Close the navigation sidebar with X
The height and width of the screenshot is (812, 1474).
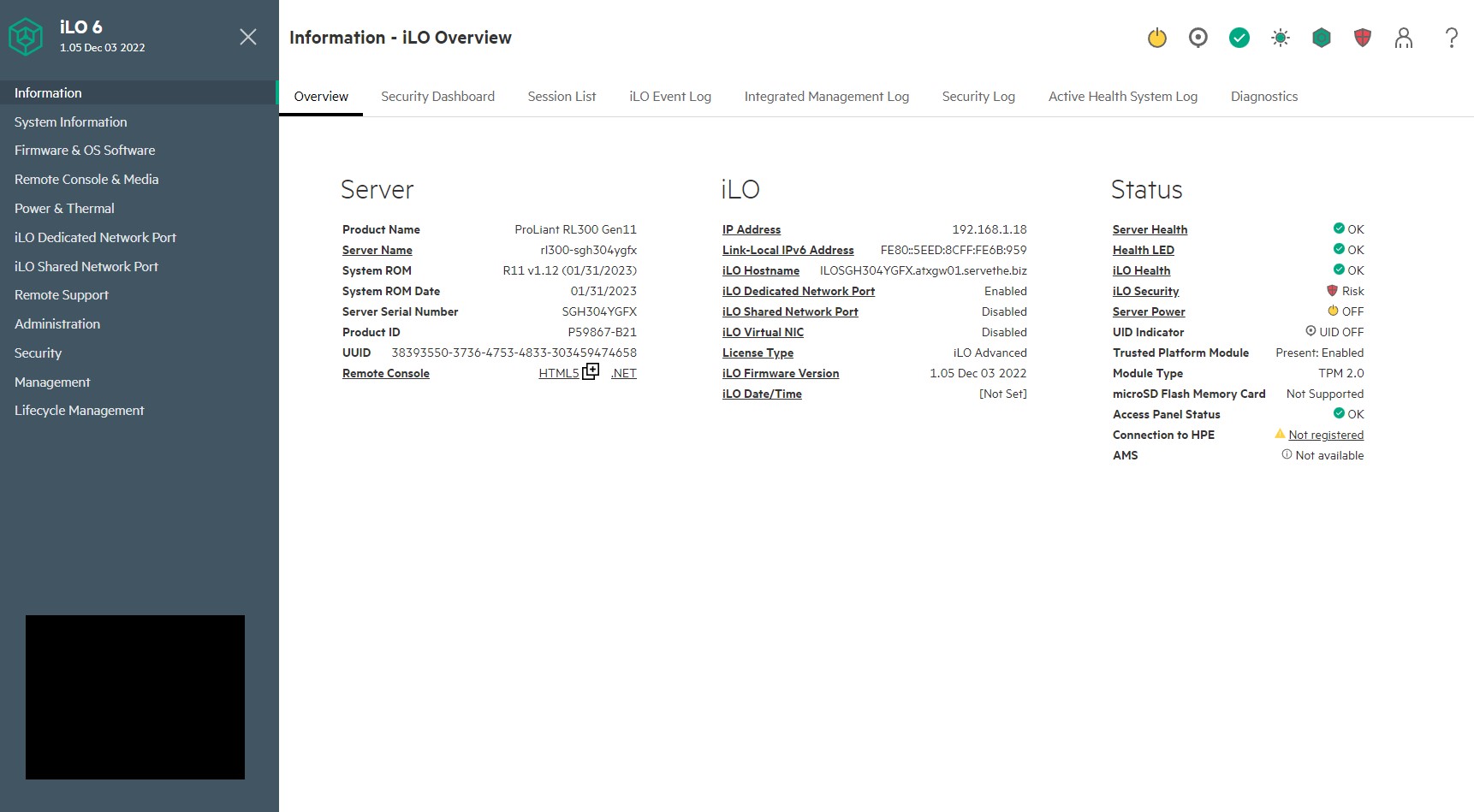[248, 37]
